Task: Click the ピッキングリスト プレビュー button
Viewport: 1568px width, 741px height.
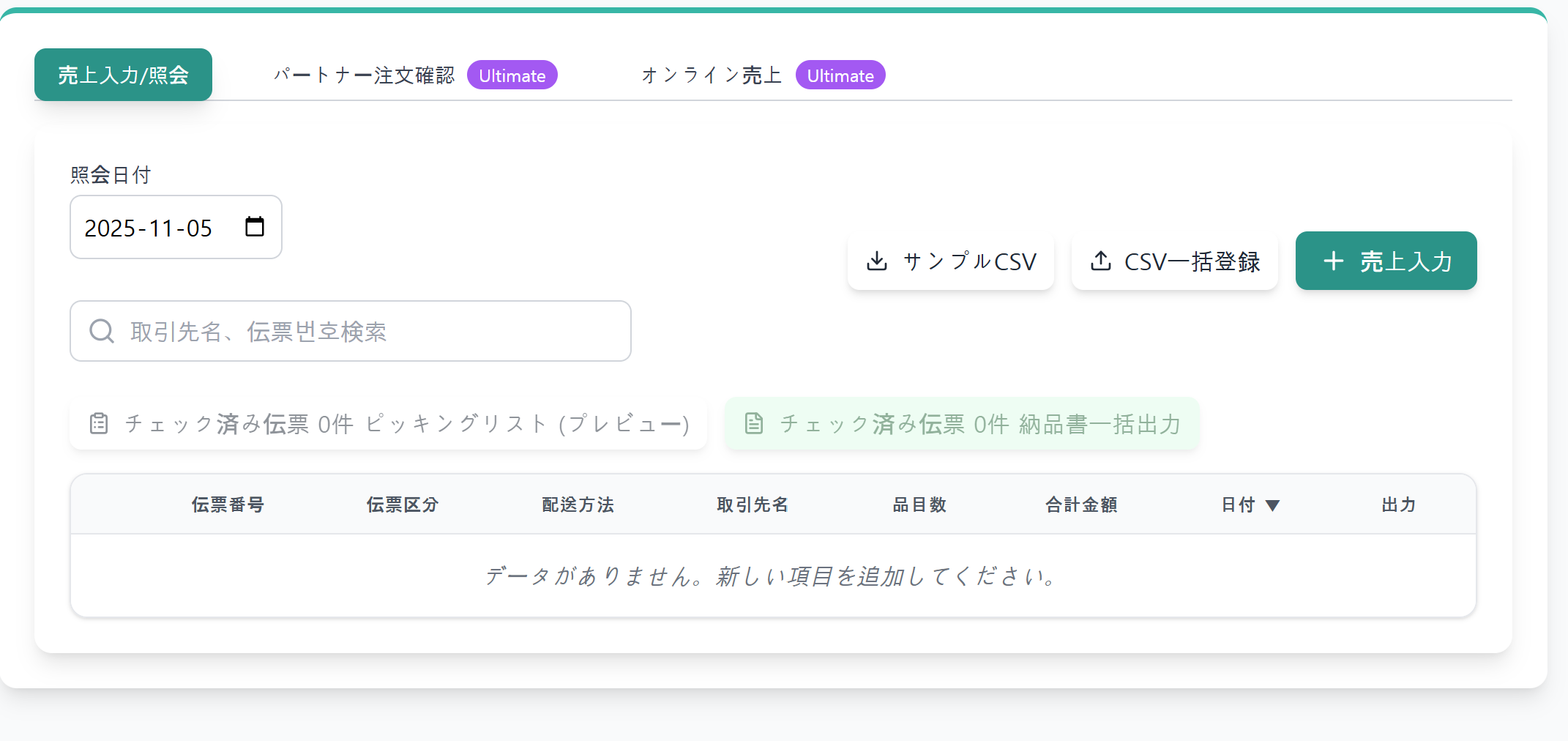Action: click(388, 423)
